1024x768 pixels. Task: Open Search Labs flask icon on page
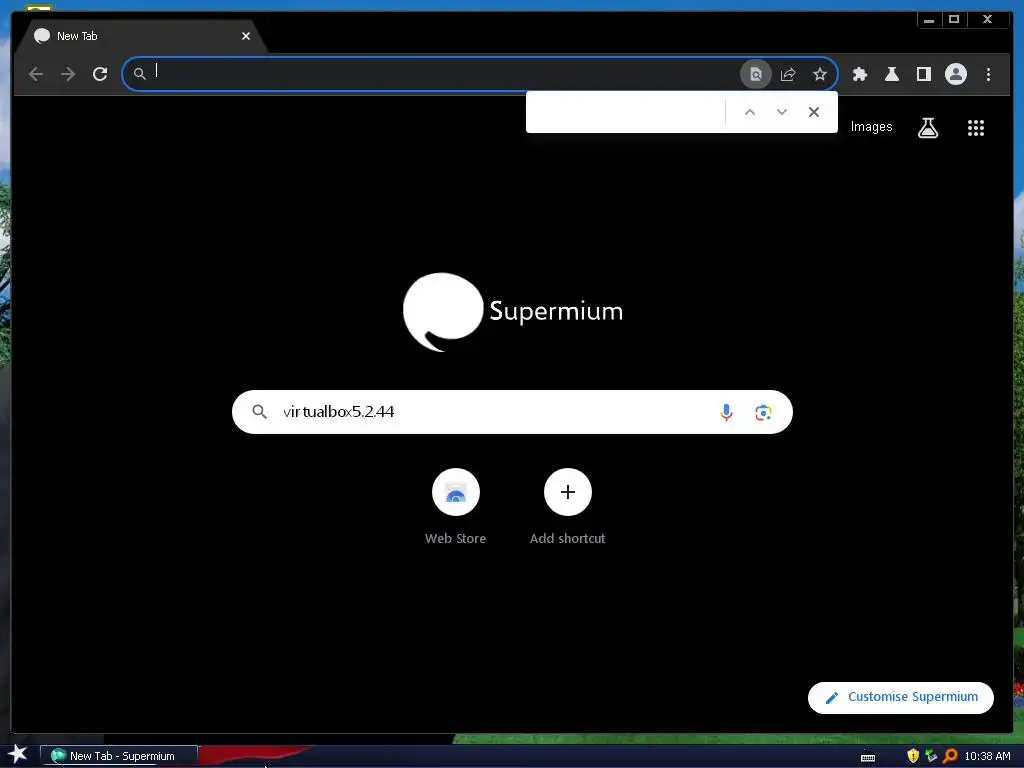click(928, 128)
